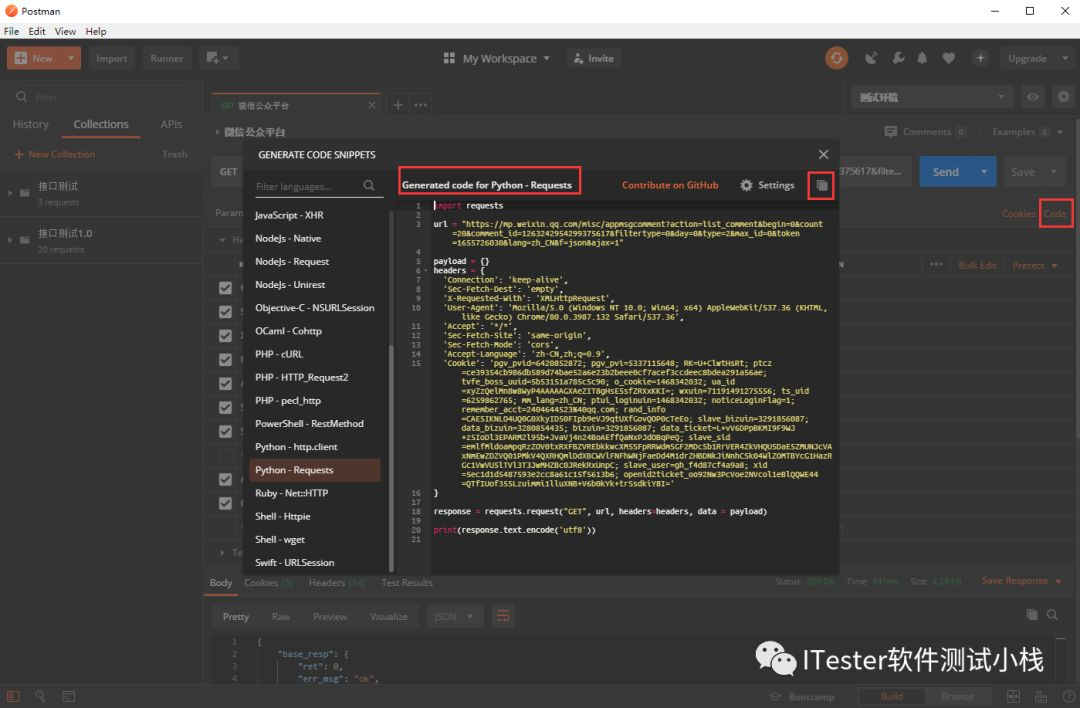Open manage environments gear icon
1080x708 pixels.
(1063, 97)
